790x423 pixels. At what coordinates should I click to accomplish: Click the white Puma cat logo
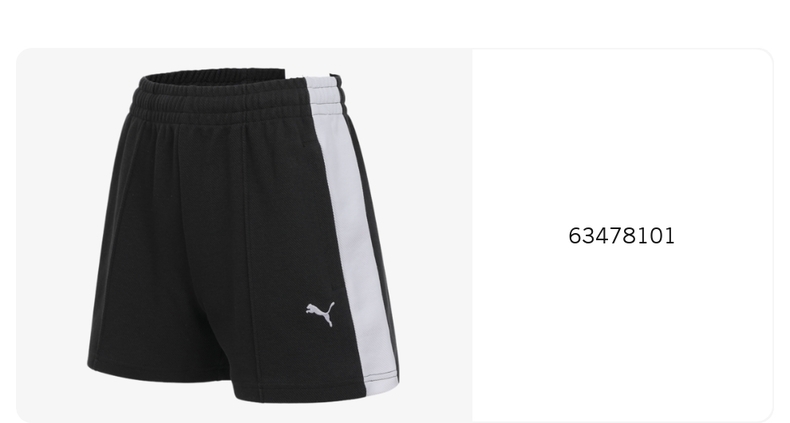tap(320, 314)
